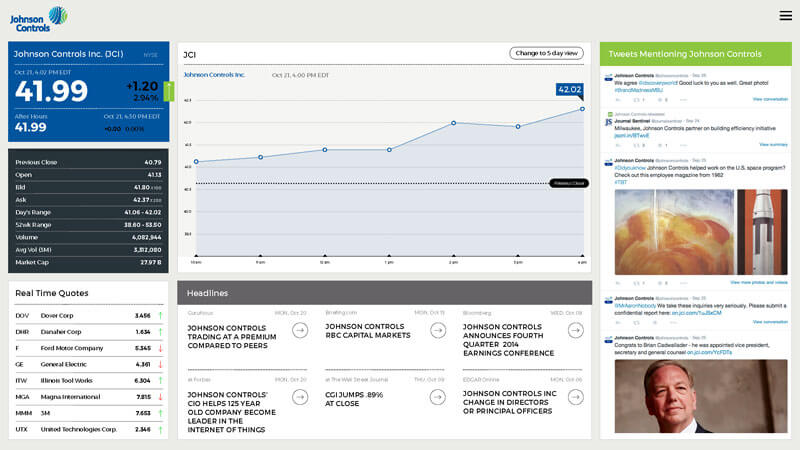Image resolution: width=800 pixels, height=450 pixels.
Task: Click the down arrow for General Electric
Action: tap(160, 365)
